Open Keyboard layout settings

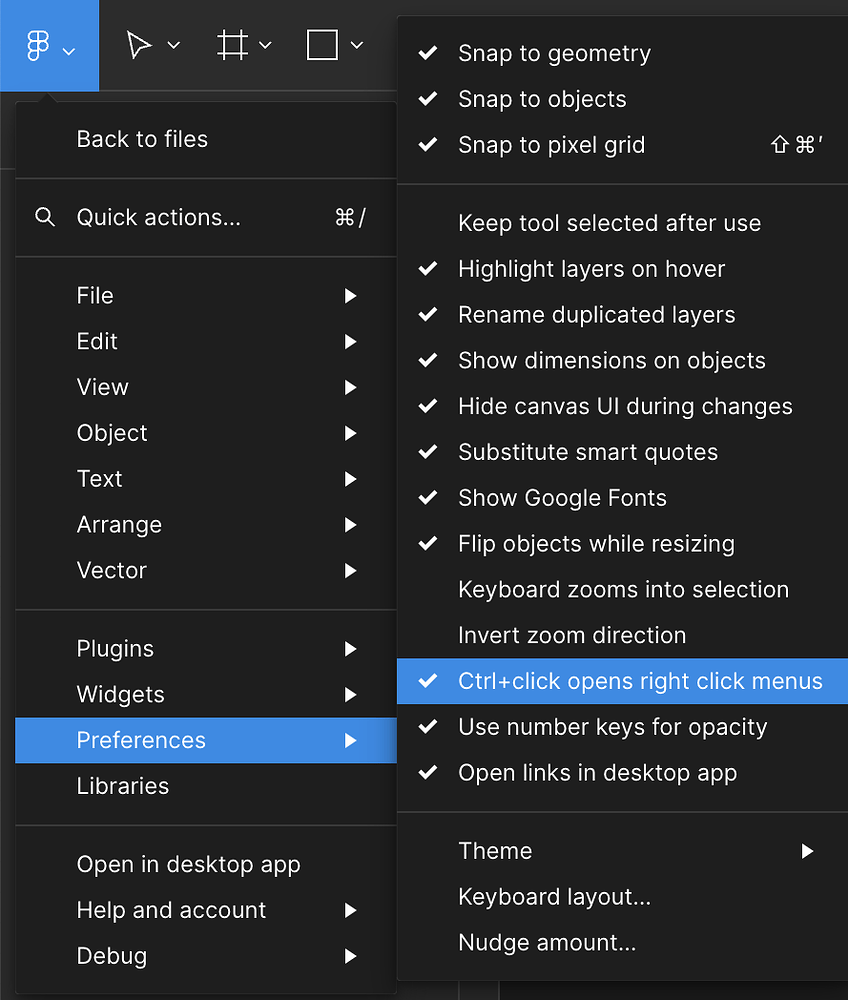554,897
